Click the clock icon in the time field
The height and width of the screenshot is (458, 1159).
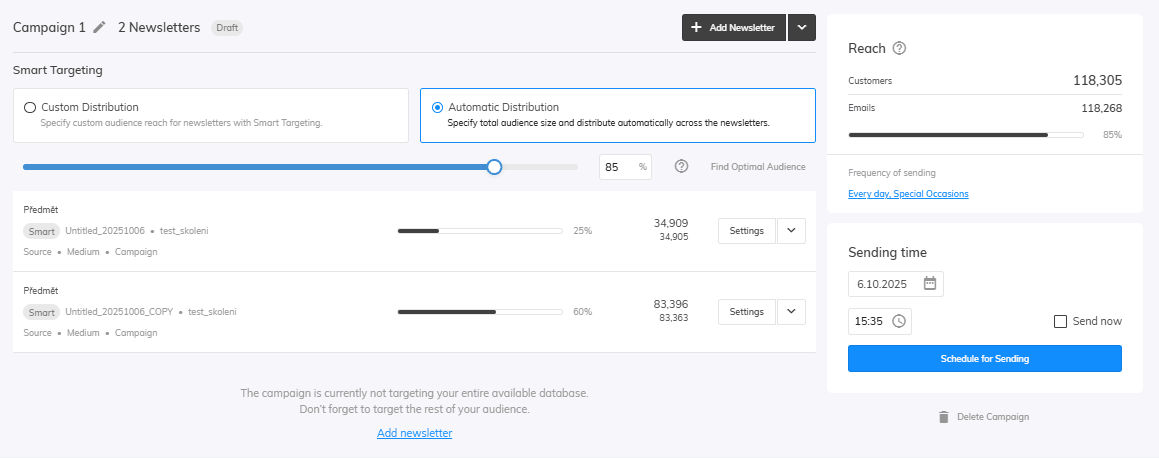click(x=898, y=321)
